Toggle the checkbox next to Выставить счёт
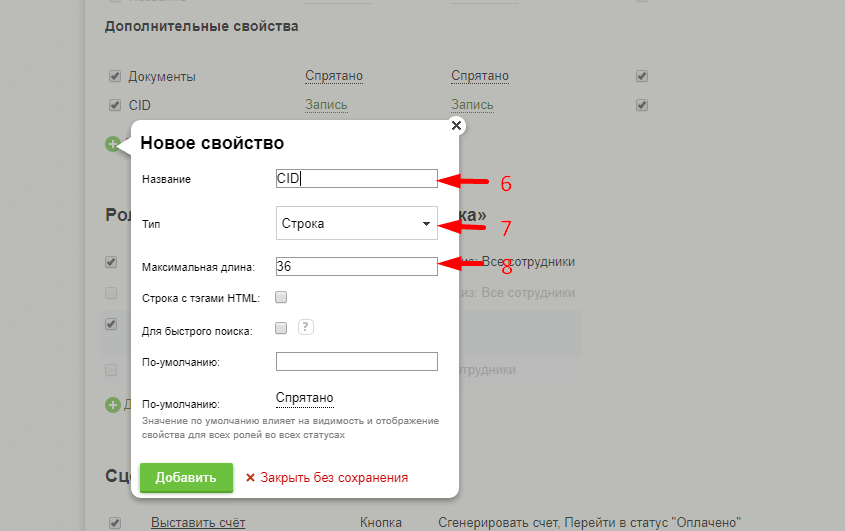Image resolution: width=845 pixels, height=531 pixels. tap(115, 522)
